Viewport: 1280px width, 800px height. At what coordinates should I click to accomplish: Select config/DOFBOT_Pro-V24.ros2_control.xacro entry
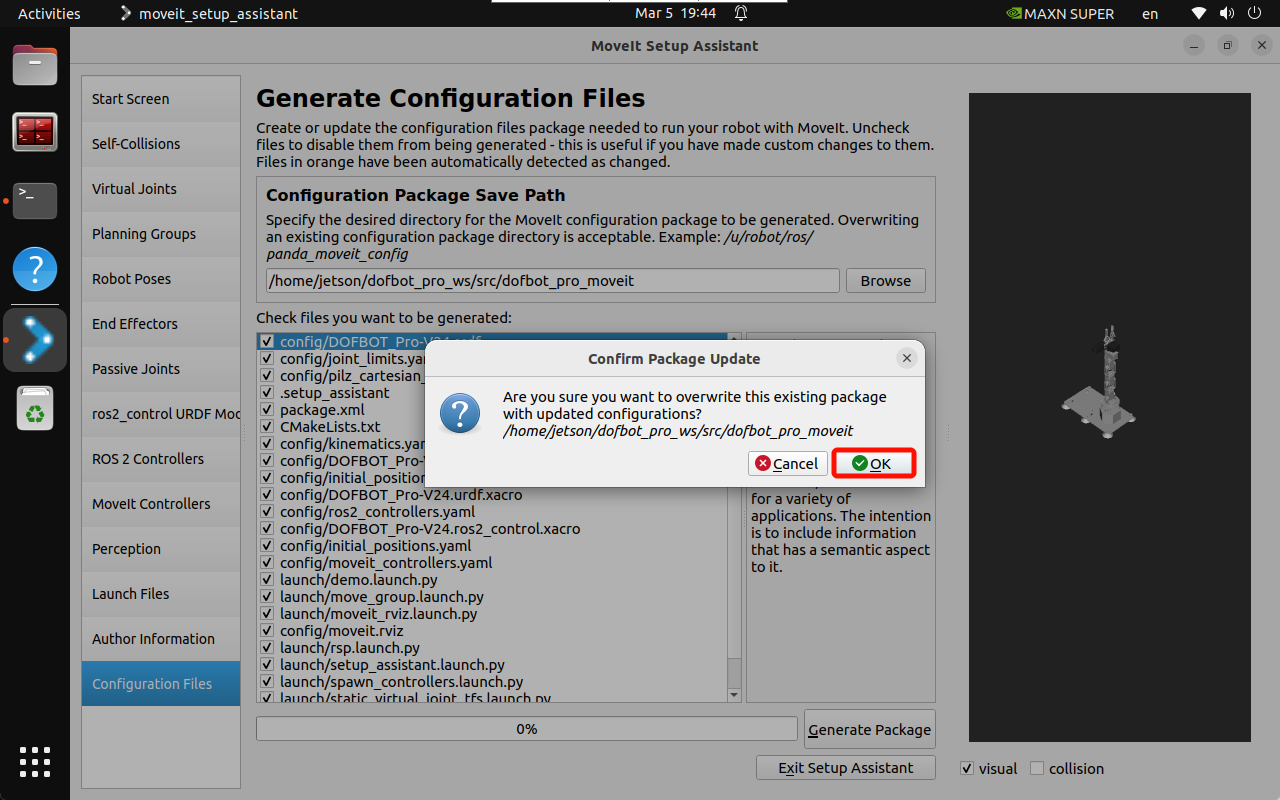430,528
